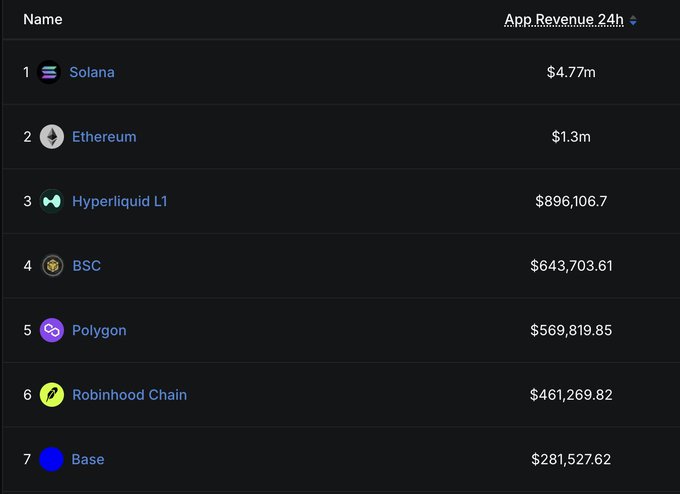Click rank number 3 beside Hyperliquid L1
The width and height of the screenshot is (680, 494).
27,201
